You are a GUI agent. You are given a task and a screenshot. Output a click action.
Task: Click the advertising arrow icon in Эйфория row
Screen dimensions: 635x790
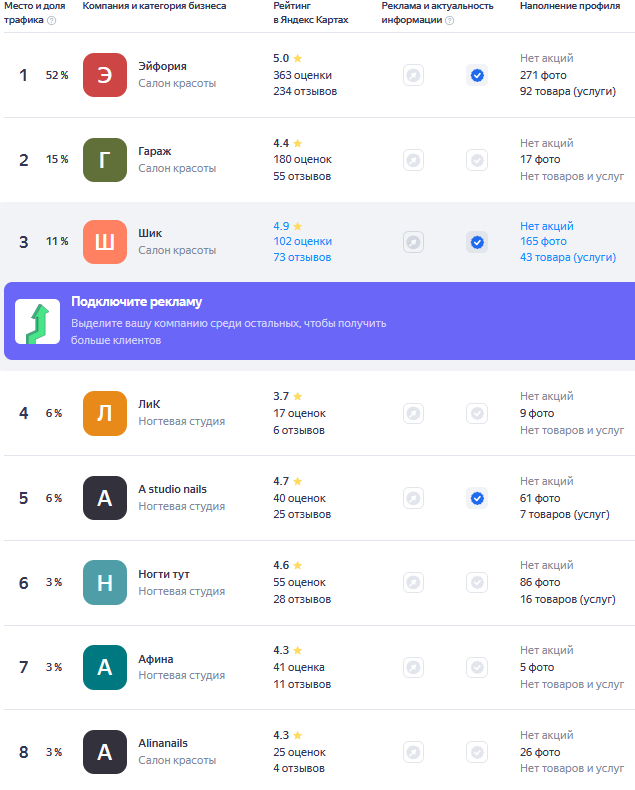coord(413,75)
